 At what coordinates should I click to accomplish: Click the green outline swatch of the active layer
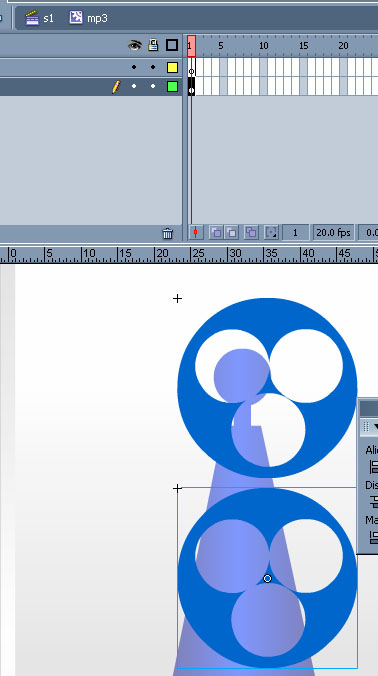(172, 87)
